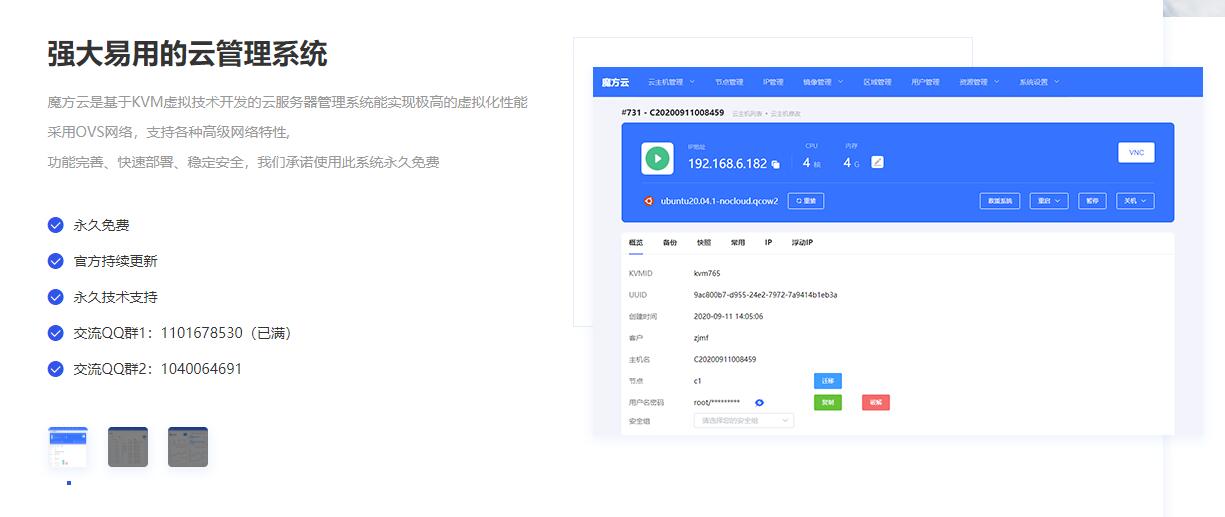Click the red Ubuntu logo icon
The image size is (1225, 517).
pyautogui.click(x=649, y=201)
